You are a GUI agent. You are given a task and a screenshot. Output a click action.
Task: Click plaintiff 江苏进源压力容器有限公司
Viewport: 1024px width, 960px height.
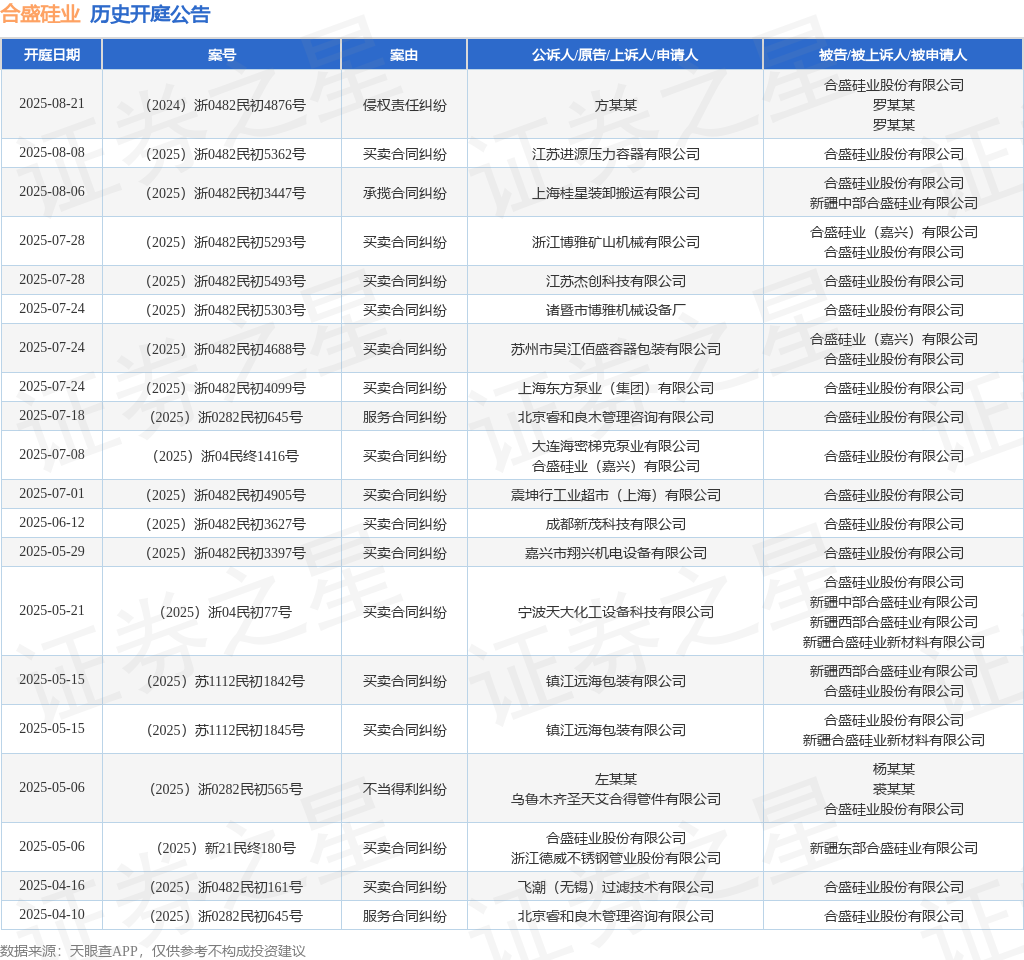[x=615, y=154]
